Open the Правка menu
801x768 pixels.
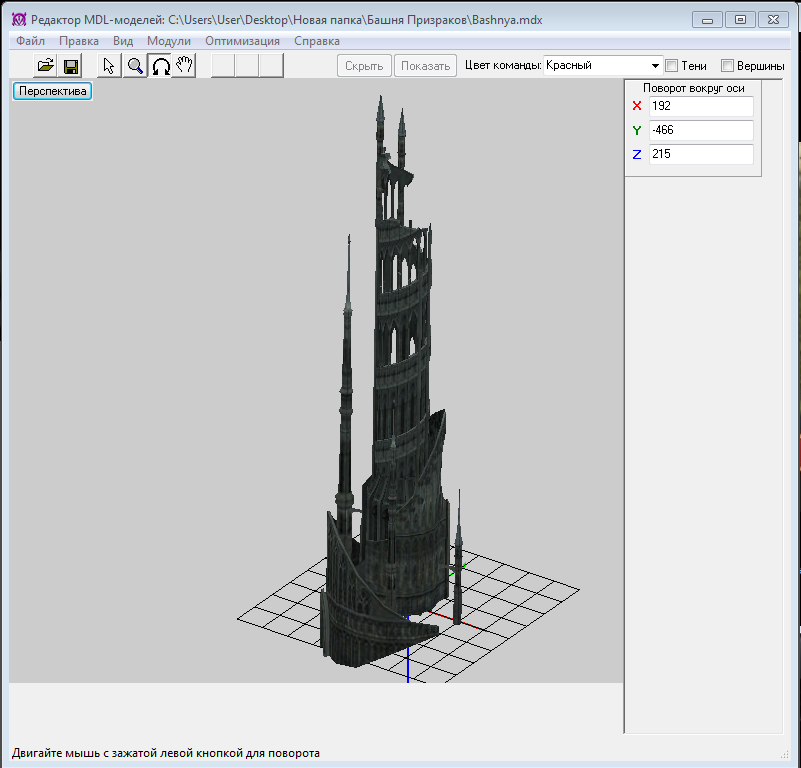coord(79,41)
